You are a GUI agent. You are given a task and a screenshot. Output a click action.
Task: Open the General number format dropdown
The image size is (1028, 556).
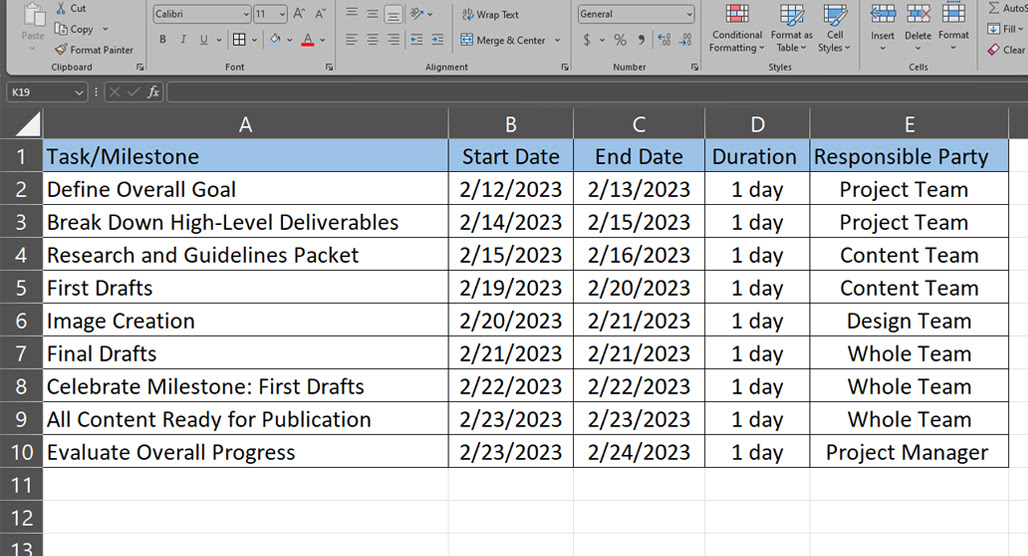tap(689, 14)
